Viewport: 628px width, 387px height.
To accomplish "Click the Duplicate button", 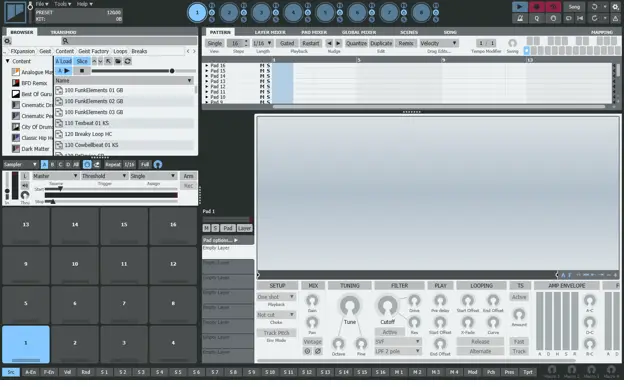I will [381, 43].
